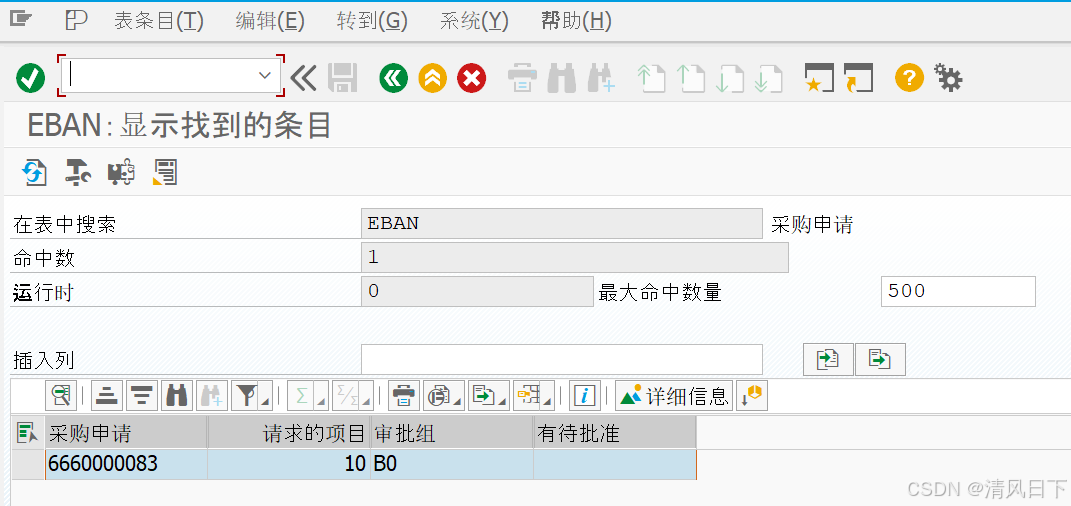Image resolution: width=1071 pixels, height=506 pixels.
Task: Click the B0 cell in 审批组
Action: pos(451,464)
